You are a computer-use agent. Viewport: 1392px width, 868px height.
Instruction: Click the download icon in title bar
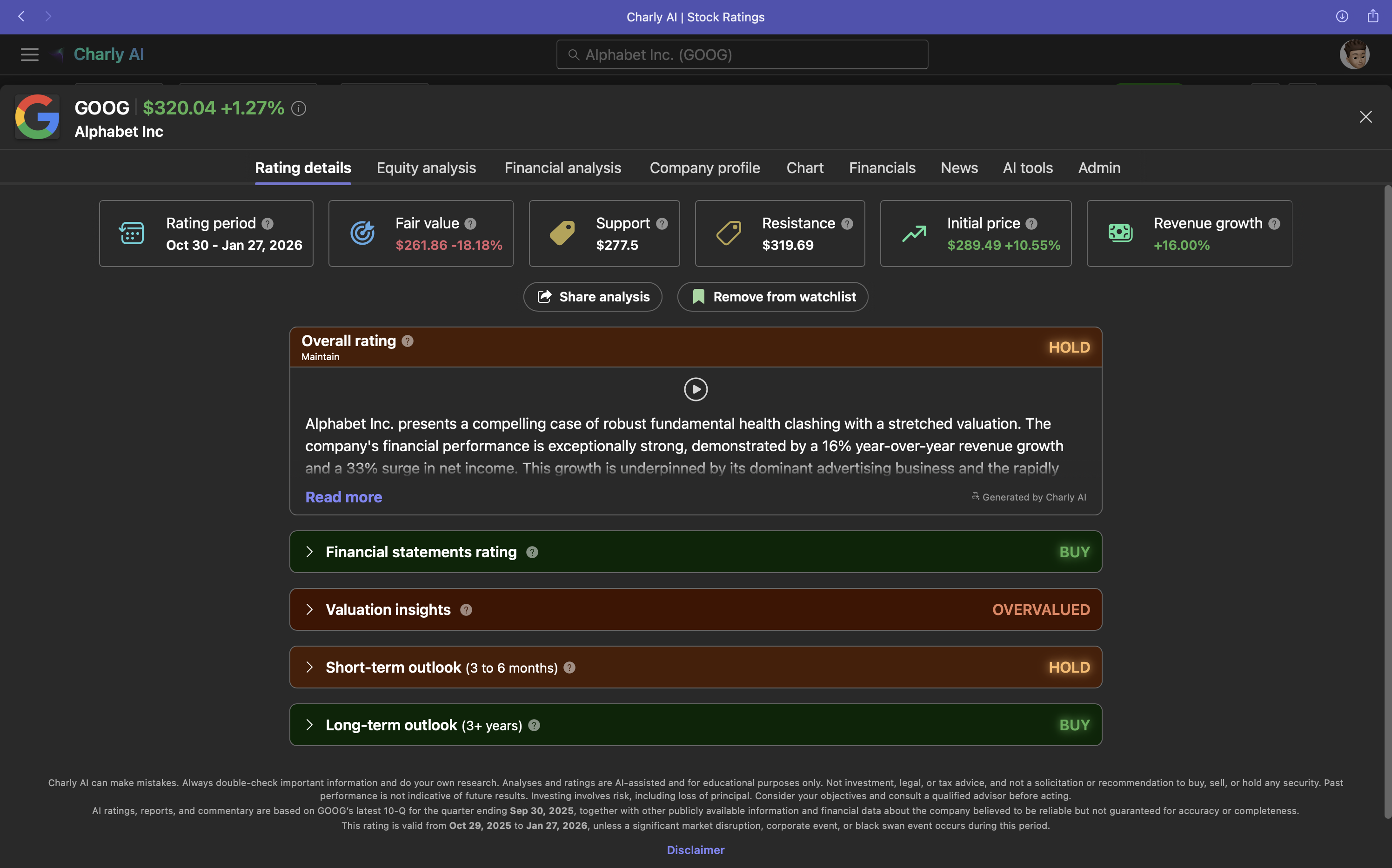pyautogui.click(x=1341, y=17)
